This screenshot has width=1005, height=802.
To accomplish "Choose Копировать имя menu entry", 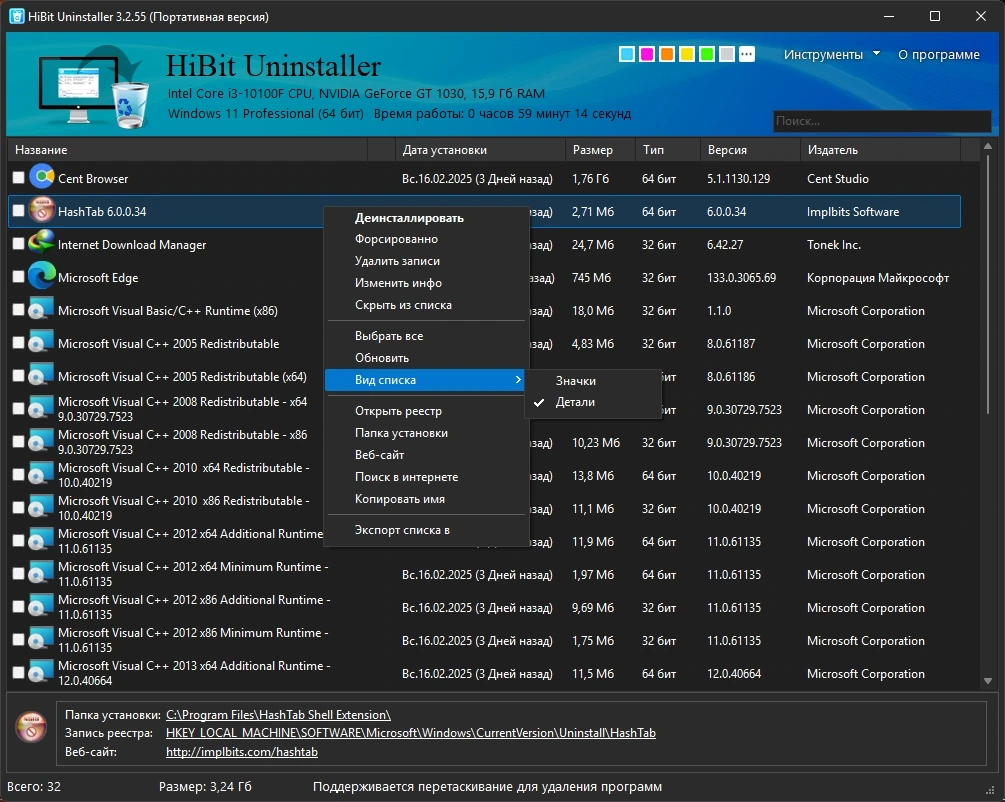I will [x=425, y=499].
